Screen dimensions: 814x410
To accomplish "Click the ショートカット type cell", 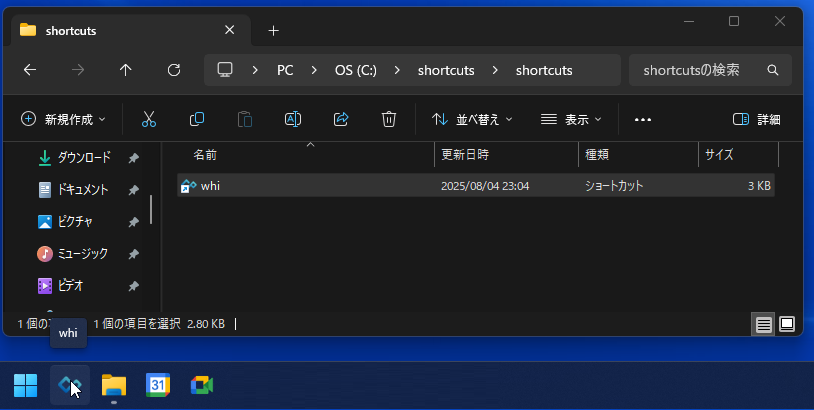I will [x=614, y=186].
